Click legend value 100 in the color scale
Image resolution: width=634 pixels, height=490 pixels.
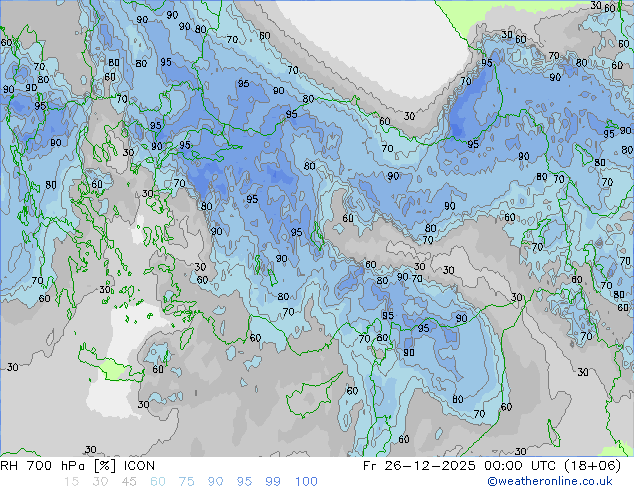click(x=306, y=482)
